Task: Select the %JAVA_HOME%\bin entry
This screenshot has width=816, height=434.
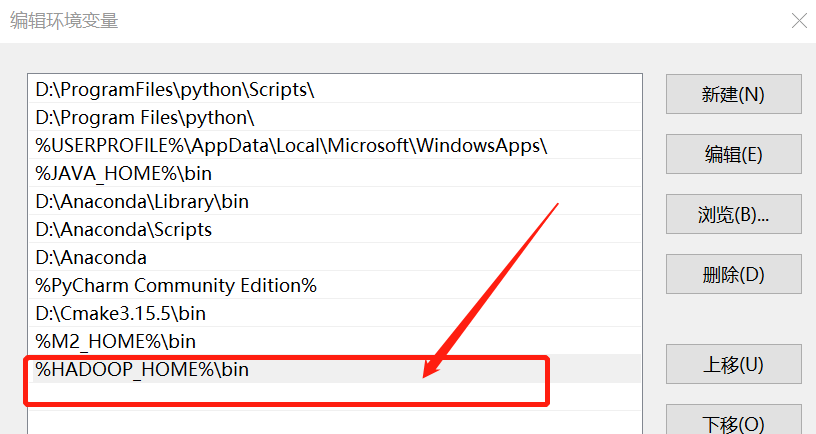Action: pyautogui.click(x=124, y=173)
